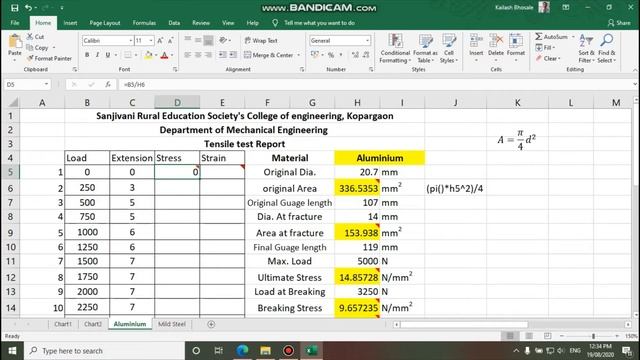This screenshot has width=640, height=360.
Task: Toggle italic formatting
Action: coord(97,55)
